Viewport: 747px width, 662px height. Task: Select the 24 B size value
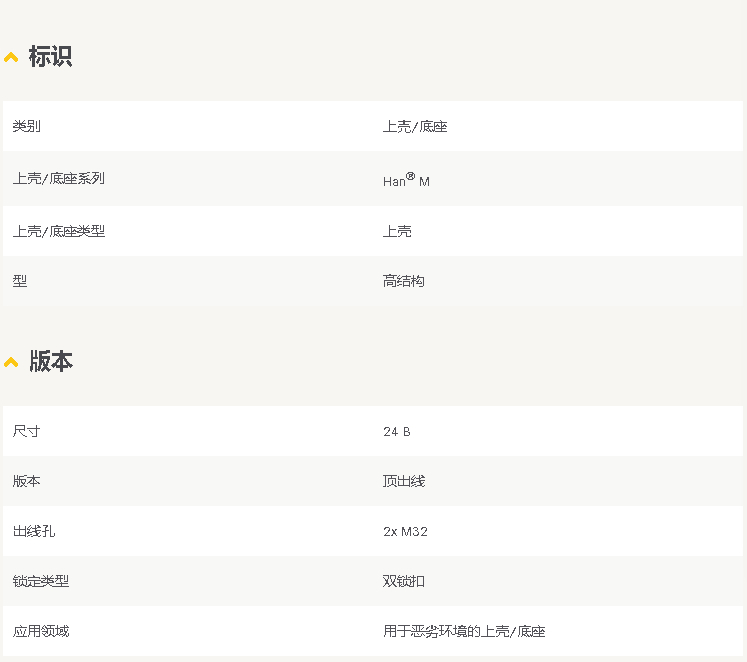click(x=397, y=431)
